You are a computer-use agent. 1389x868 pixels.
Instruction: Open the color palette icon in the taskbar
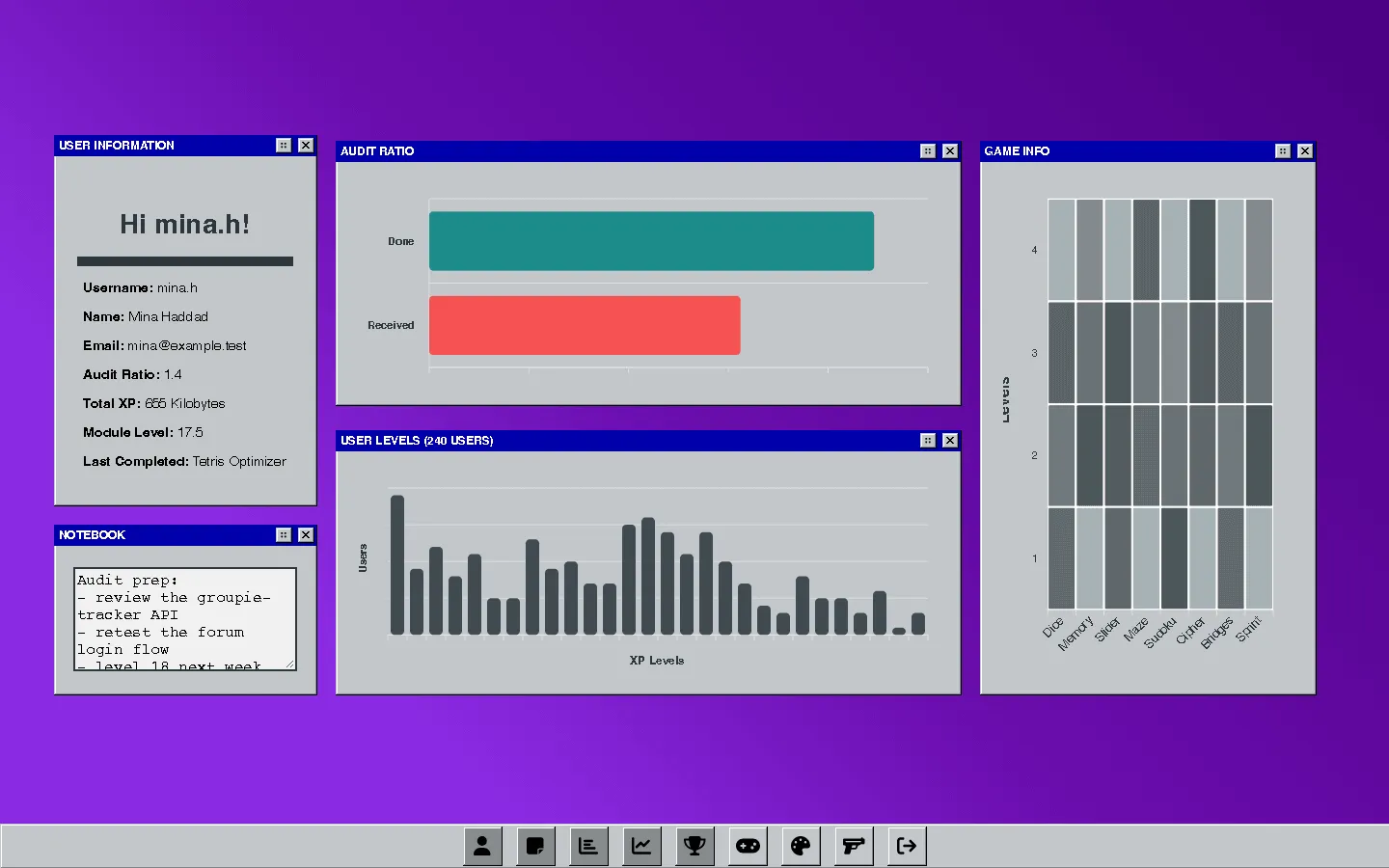click(801, 846)
